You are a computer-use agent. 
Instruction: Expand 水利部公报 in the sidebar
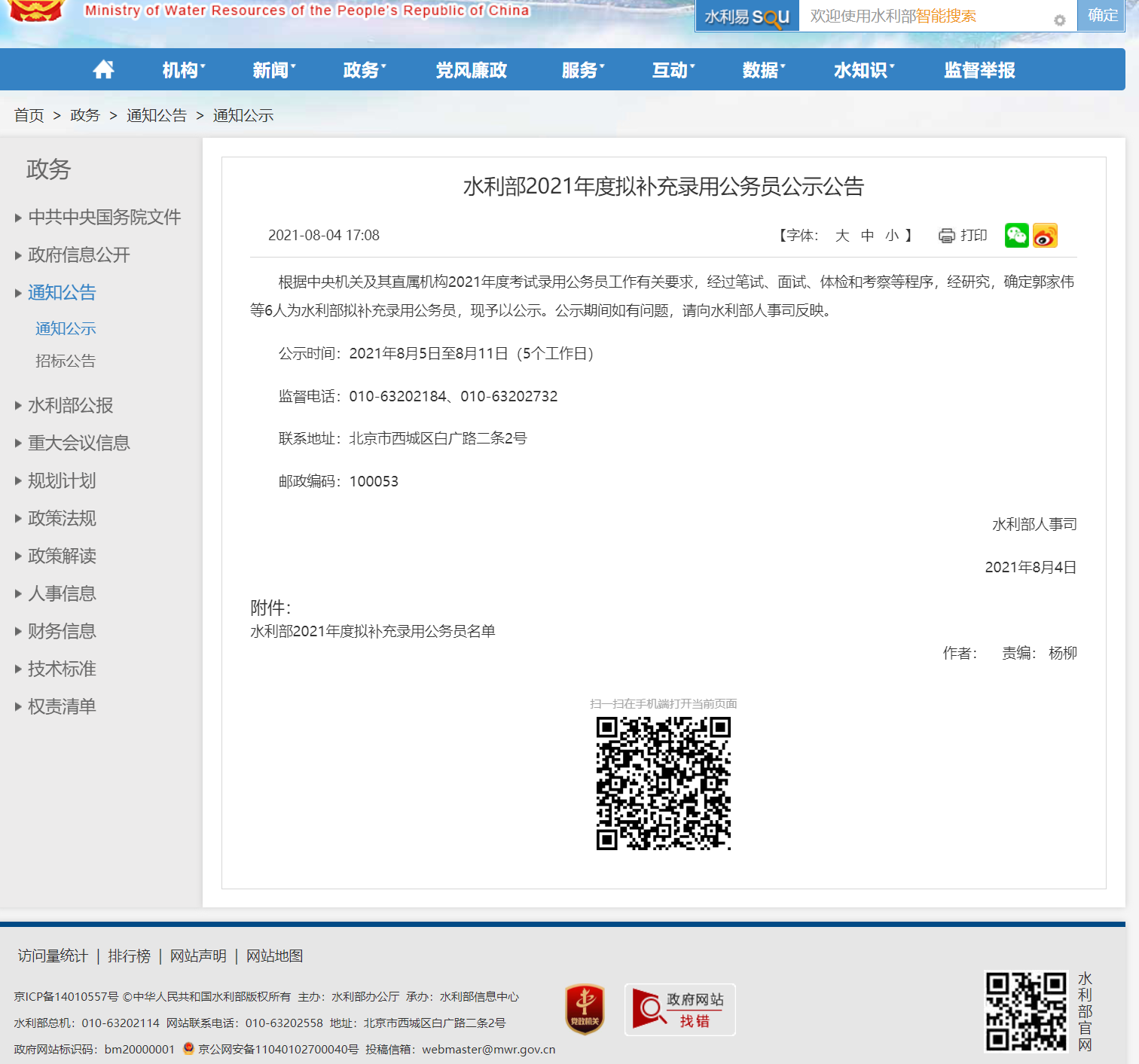click(70, 405)
